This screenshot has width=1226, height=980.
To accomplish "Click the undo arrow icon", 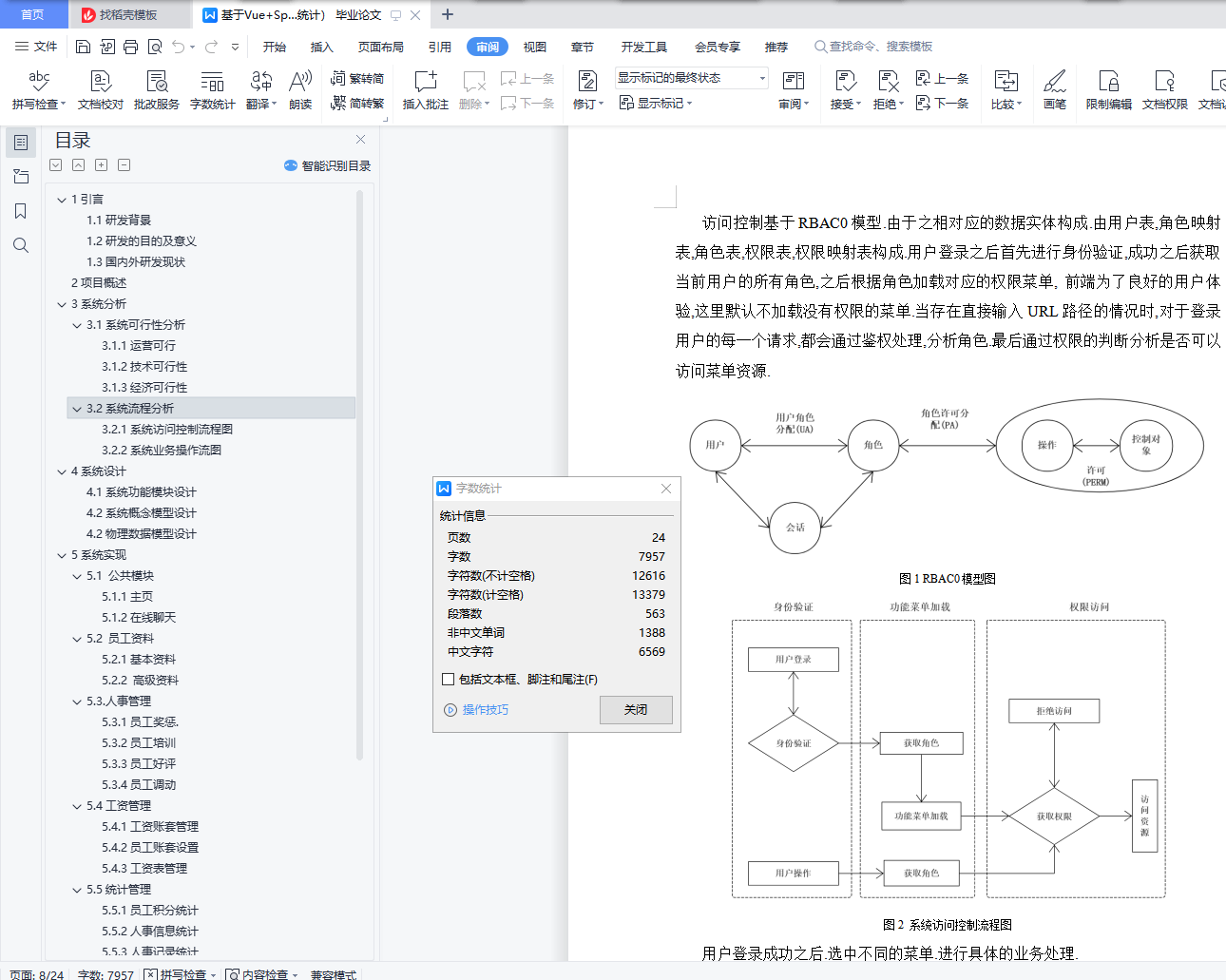I will pos(179,47).
